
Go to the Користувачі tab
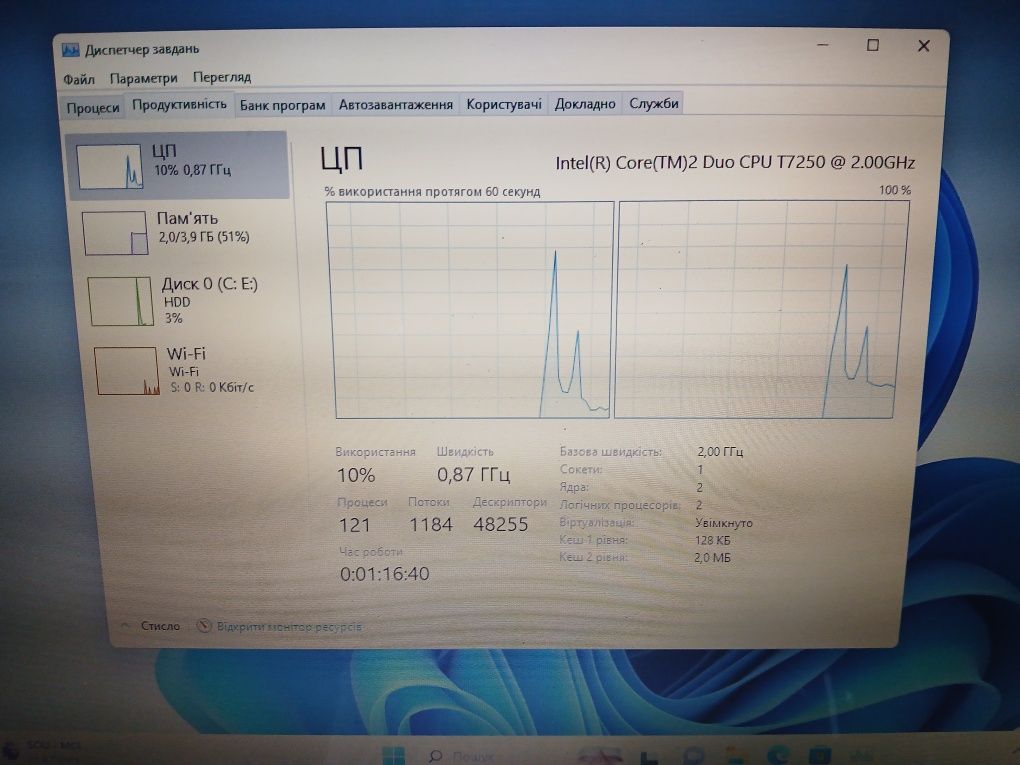(x=504, y=104)
